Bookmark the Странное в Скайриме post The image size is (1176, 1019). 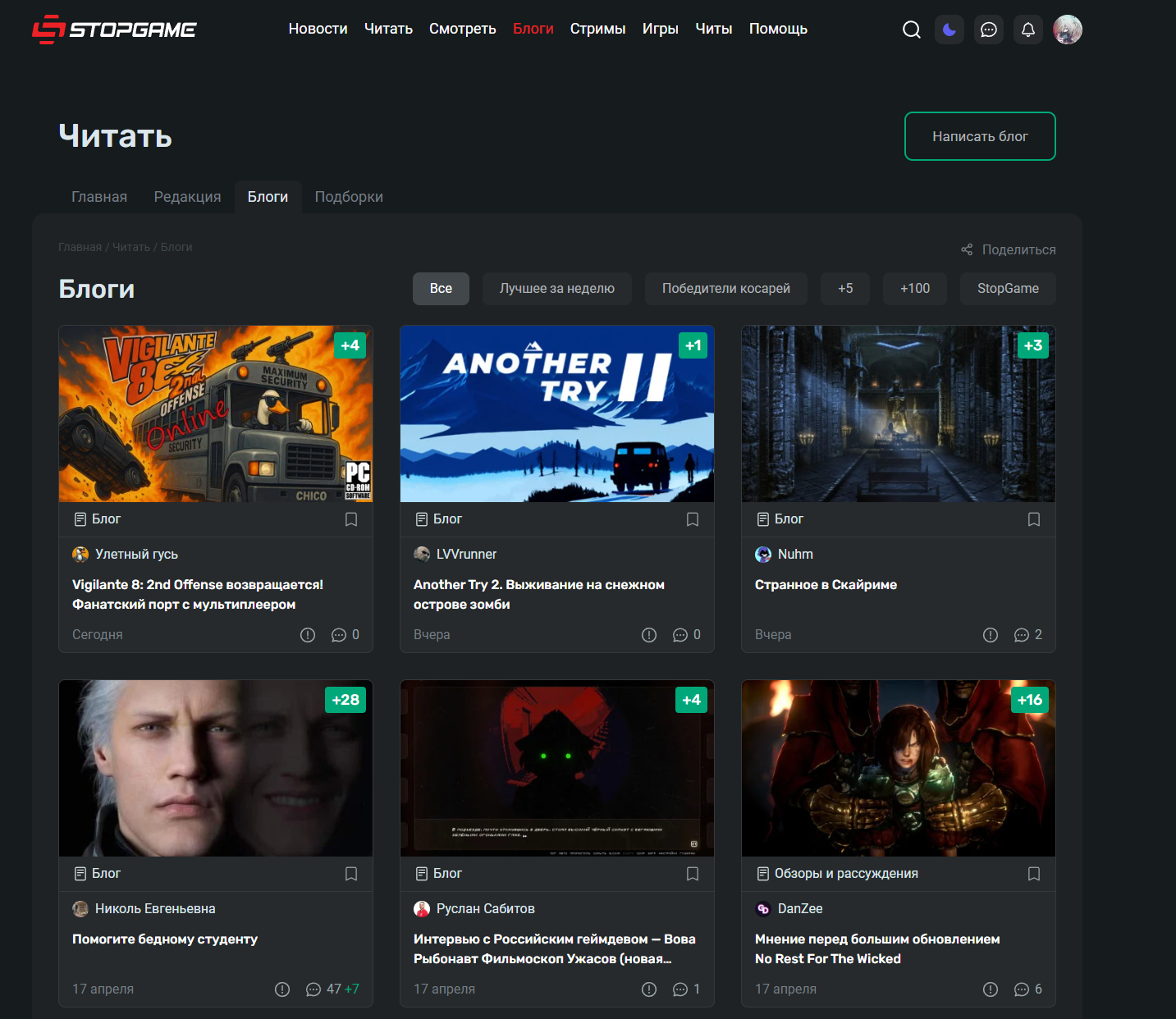pyautogui.click(x=1034, y=519)
